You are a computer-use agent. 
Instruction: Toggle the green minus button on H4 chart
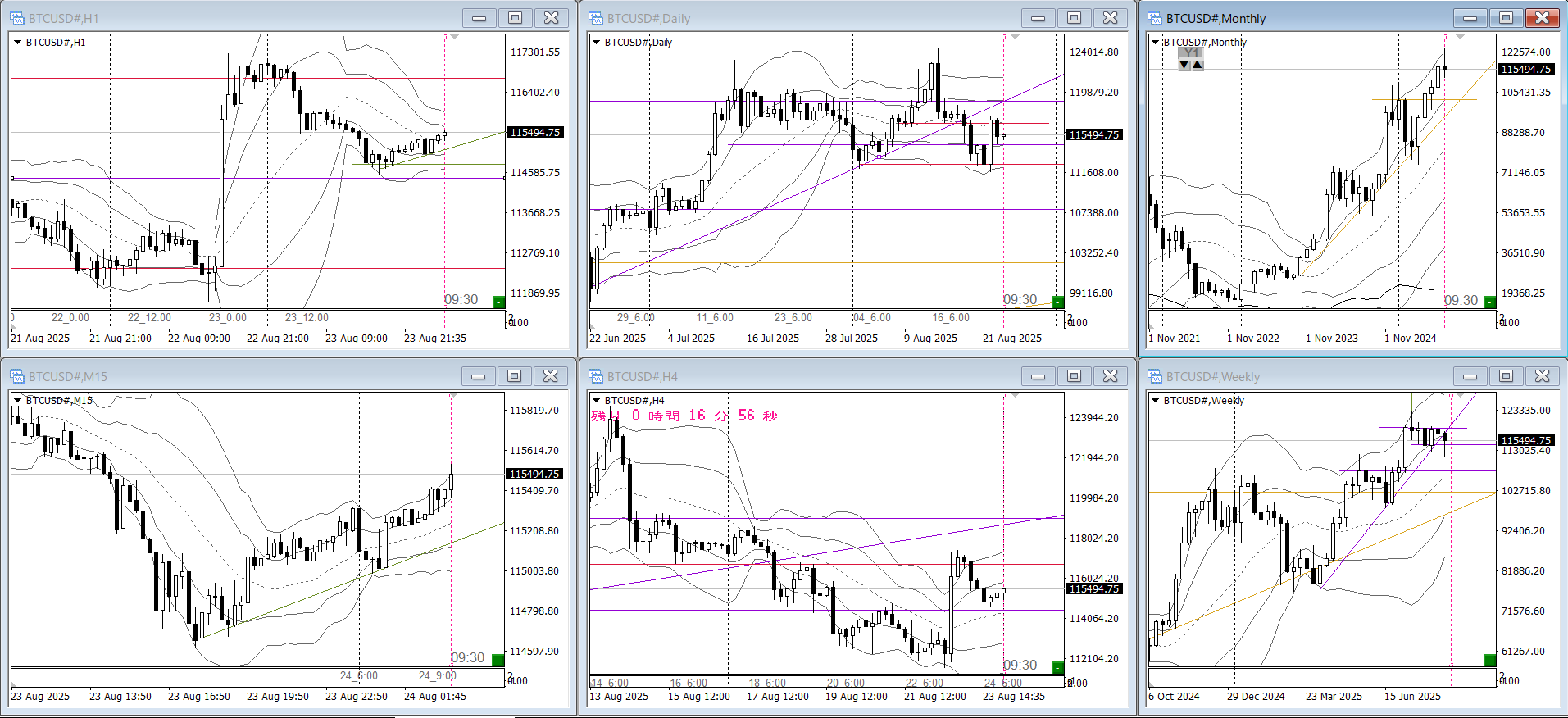1057,667
